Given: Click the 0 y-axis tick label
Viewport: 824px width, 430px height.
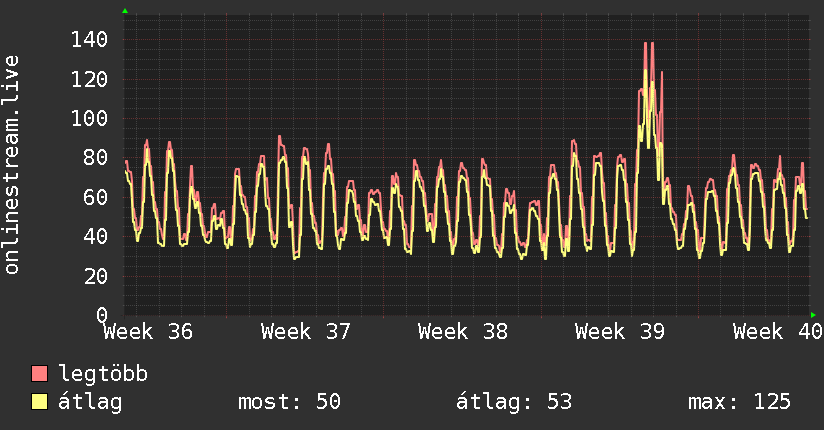Looking at the screenshot, I should [x=102, y=315].
